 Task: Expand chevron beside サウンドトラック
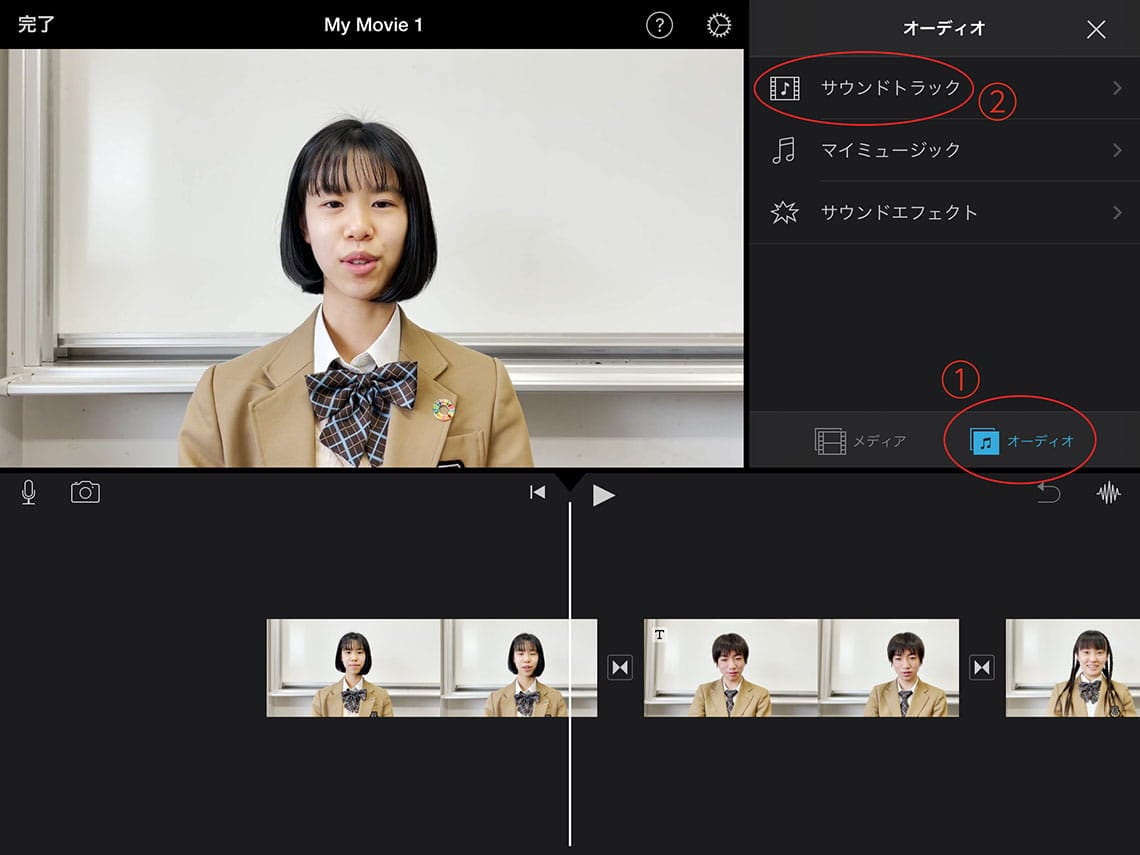[1117, 88]
